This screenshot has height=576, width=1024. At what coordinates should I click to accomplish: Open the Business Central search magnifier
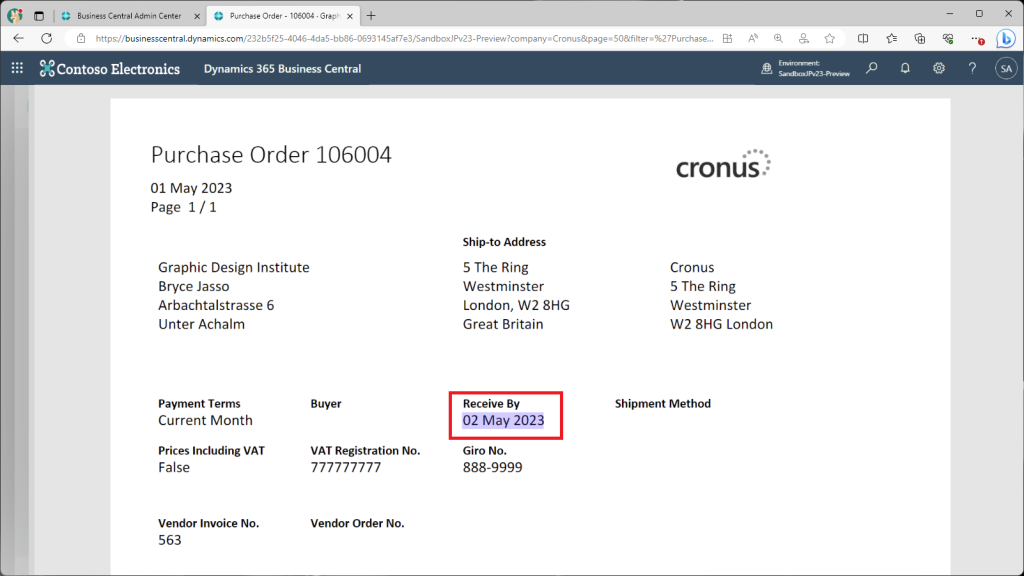(871, 68)
